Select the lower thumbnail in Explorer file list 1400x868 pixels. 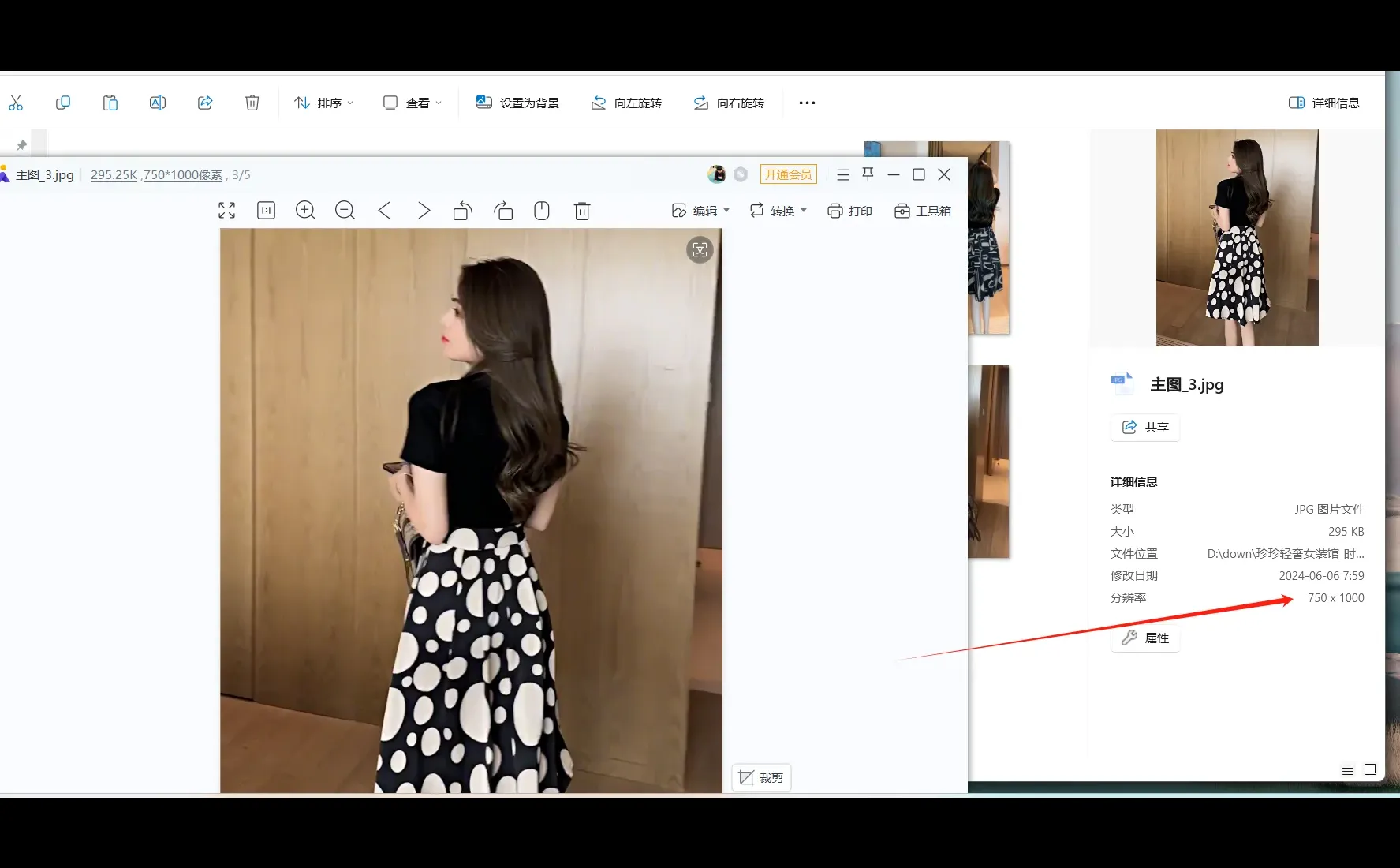coord(988,462)
